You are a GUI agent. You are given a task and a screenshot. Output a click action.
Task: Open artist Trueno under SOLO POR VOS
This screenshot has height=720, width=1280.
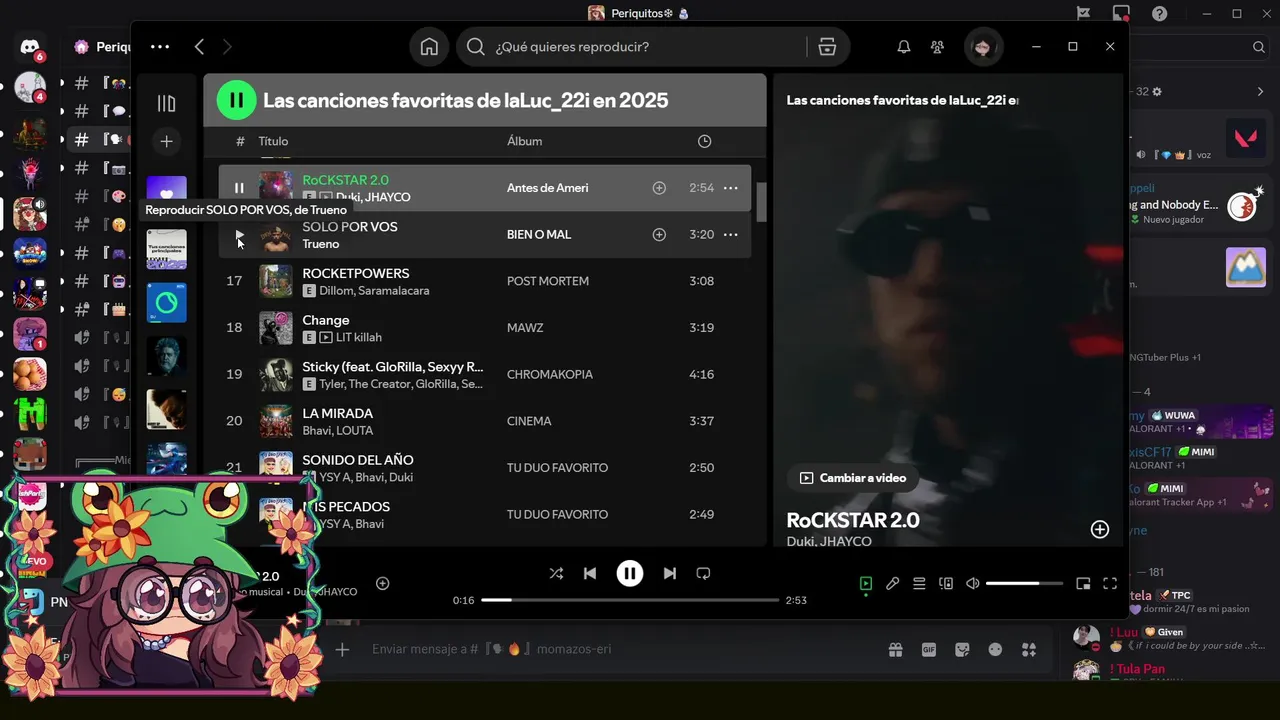coord(321,244)
